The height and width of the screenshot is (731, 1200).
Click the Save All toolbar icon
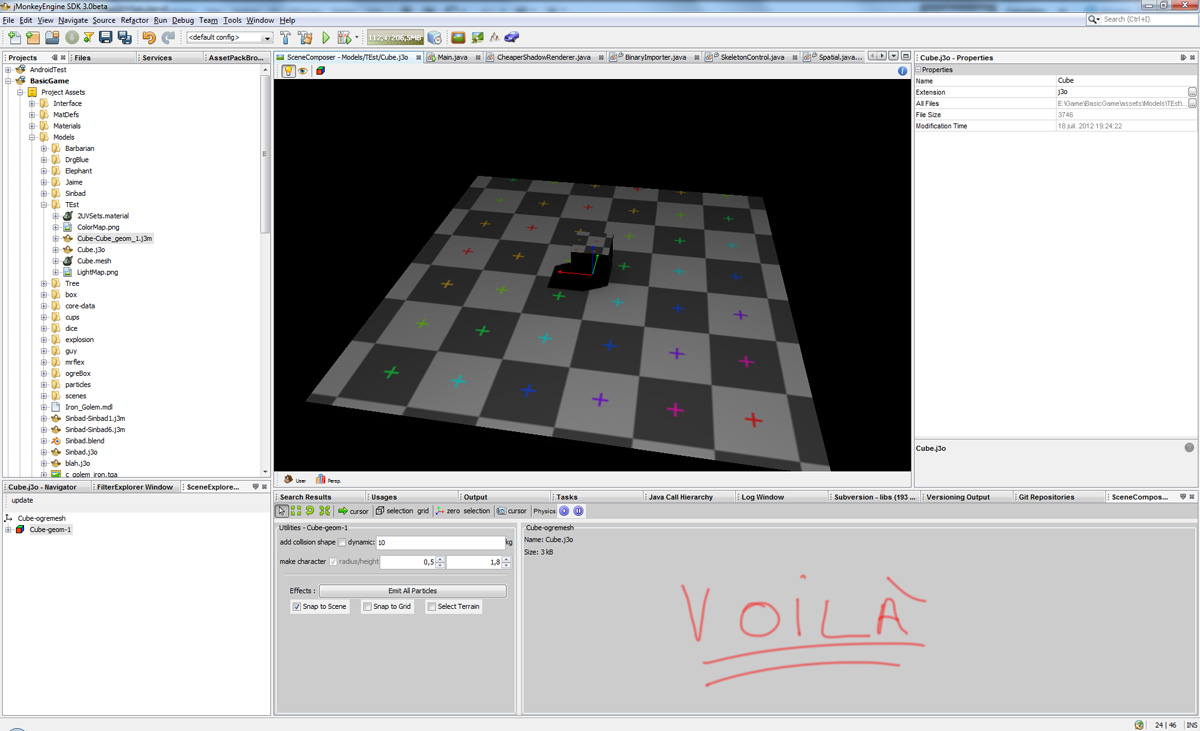(x=124, y=38)
